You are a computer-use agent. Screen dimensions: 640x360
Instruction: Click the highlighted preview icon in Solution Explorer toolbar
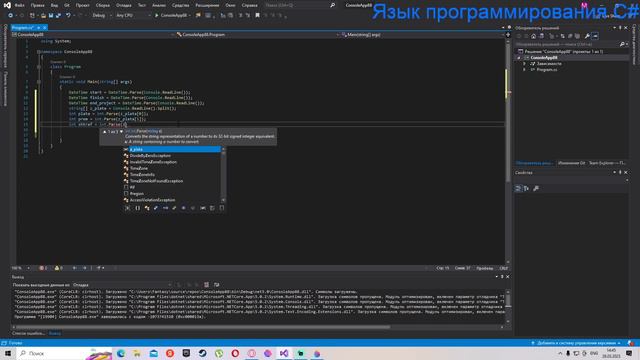coord(595,36)
